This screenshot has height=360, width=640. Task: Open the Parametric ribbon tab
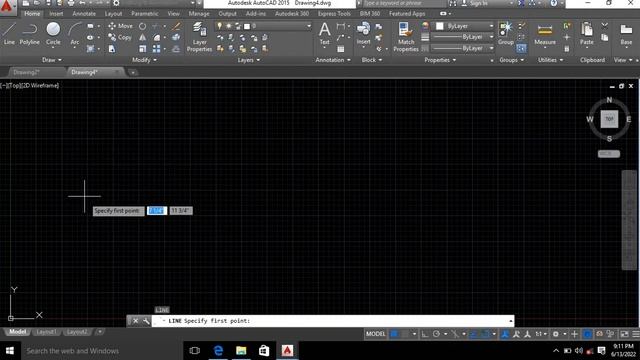click(x=144, y=13)
